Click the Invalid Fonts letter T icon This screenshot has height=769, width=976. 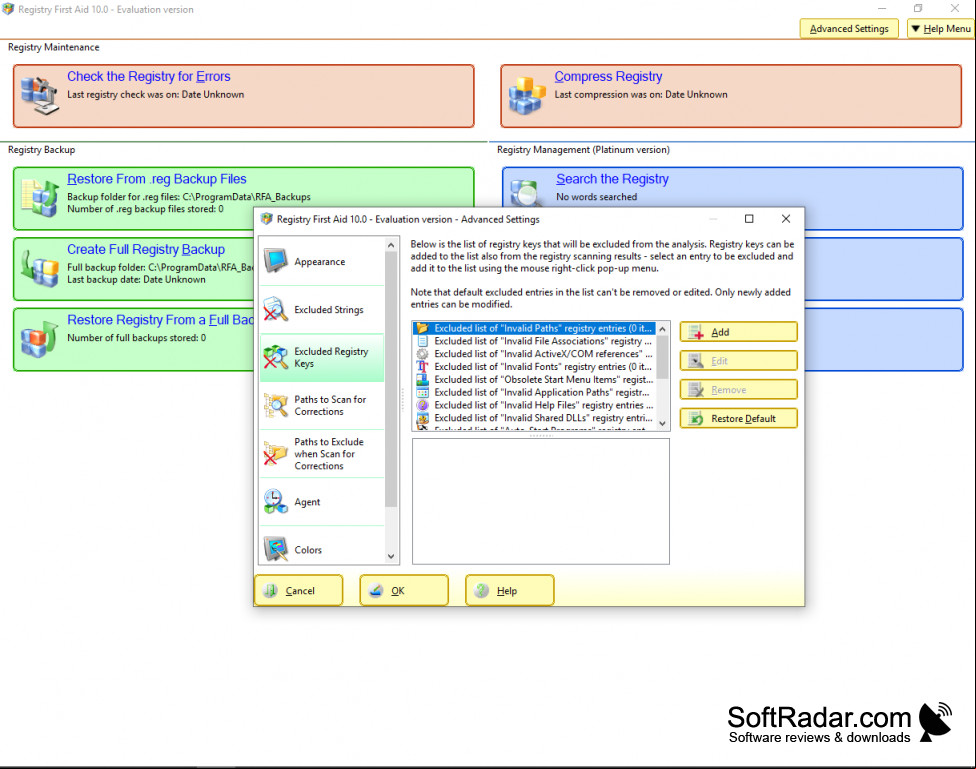click(x=423, y=367)
